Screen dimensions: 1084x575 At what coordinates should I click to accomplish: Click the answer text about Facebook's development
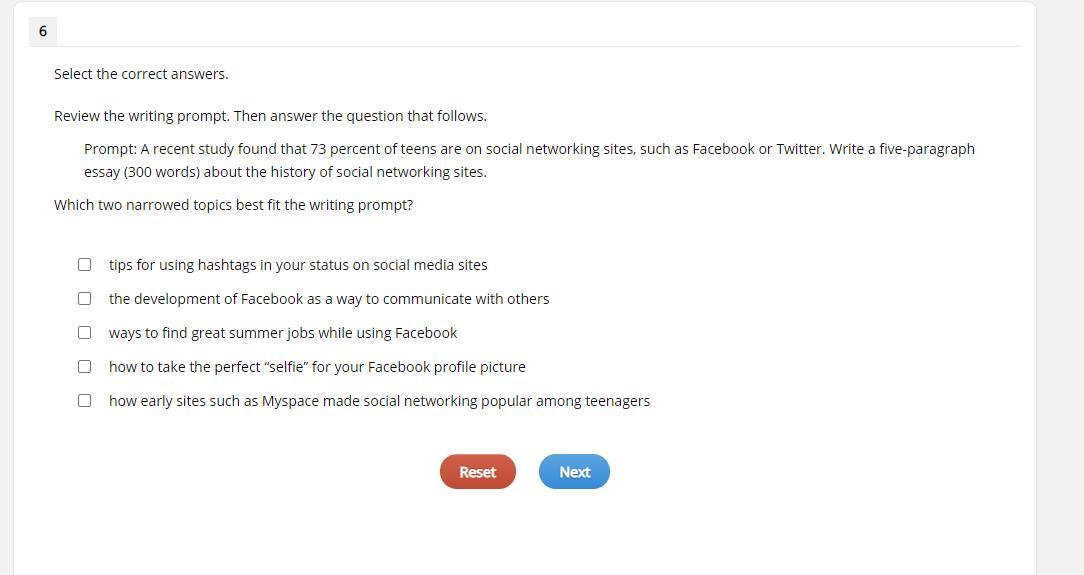pos(329,299)
